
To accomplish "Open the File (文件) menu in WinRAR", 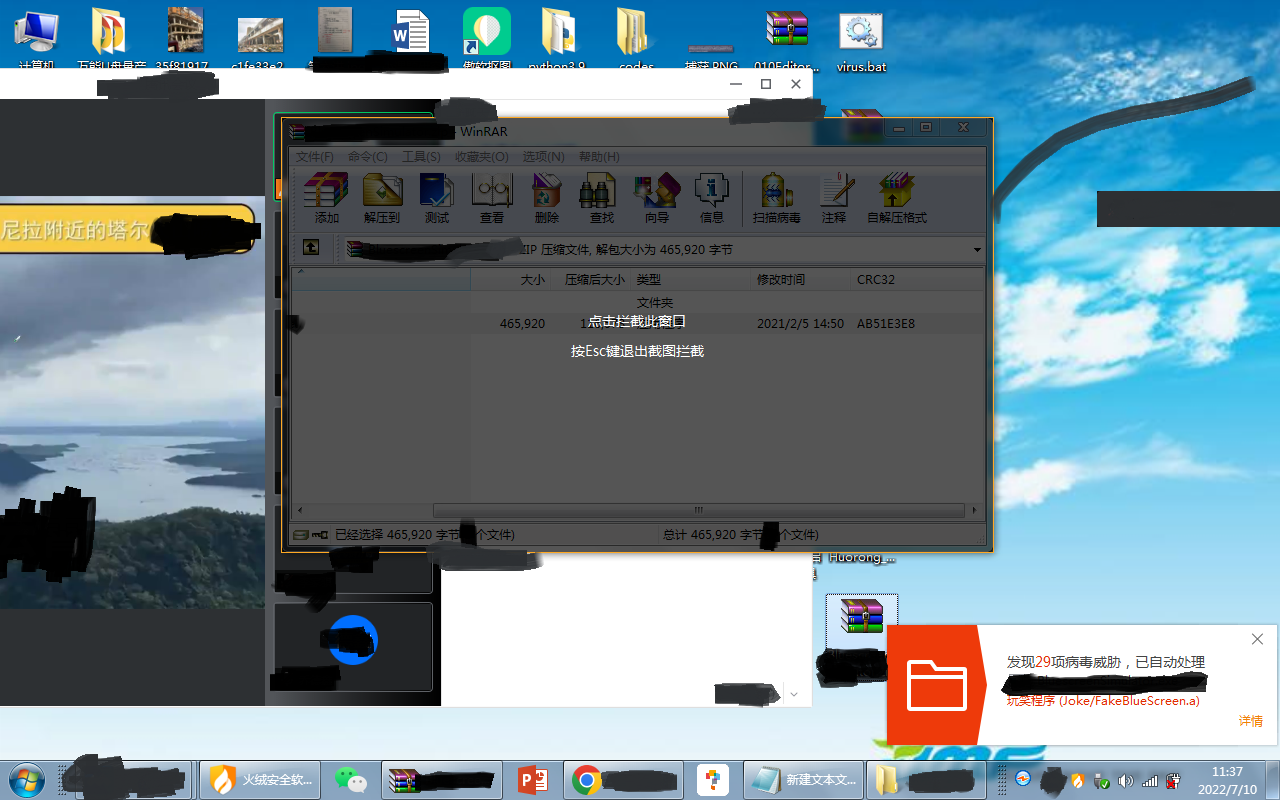I will coord(314,157).
